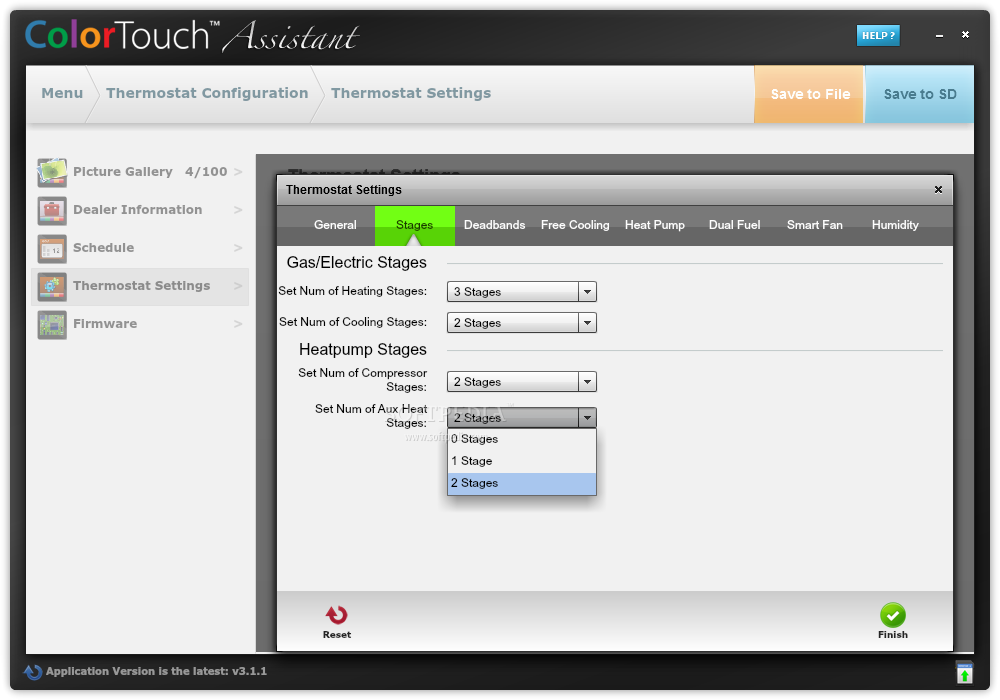The width and height of the screenshot is (1000, 700).
Task: Open Picture Gallery icon in sidebar
Action: (52, 172)
